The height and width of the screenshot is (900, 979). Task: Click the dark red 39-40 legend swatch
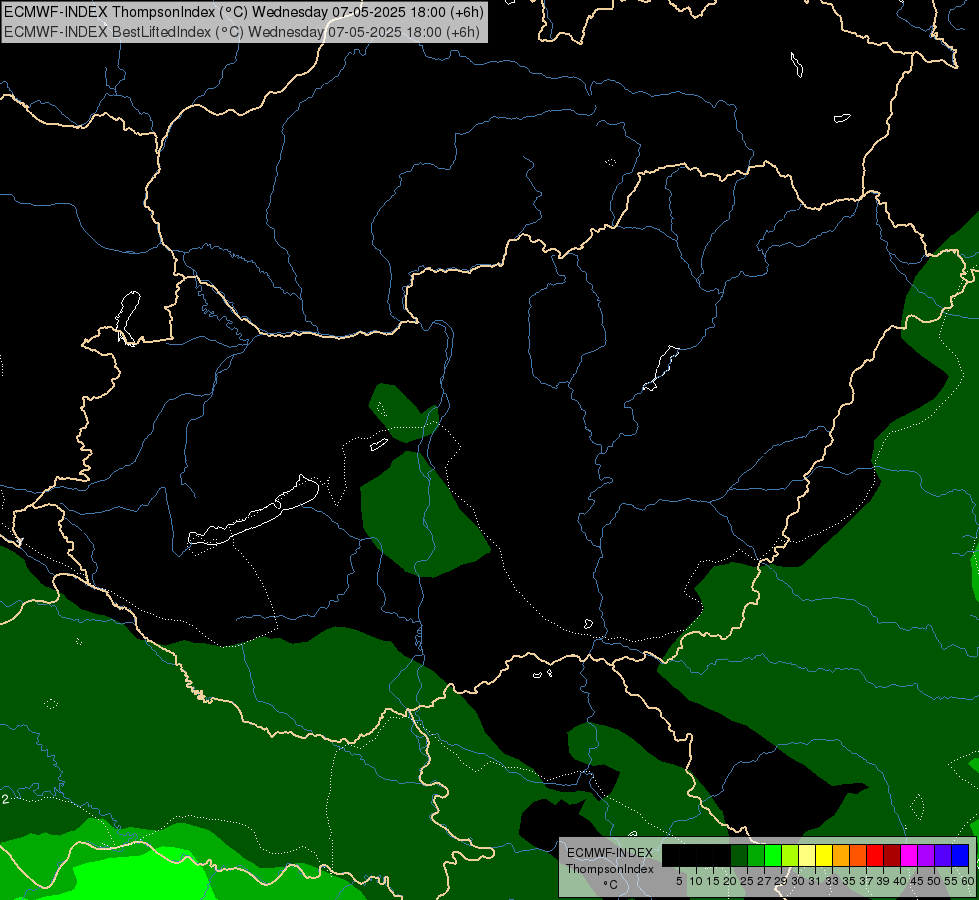(892, 855)
